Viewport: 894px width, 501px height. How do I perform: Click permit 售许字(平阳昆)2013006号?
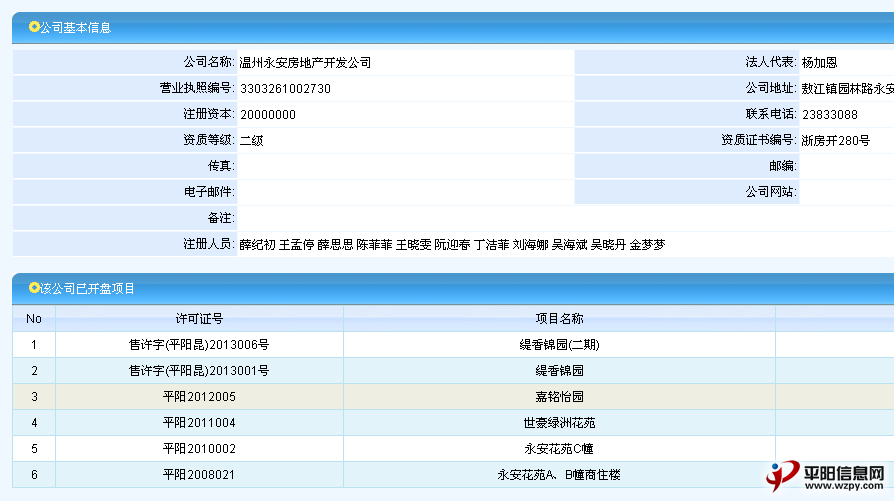[199, 345]
